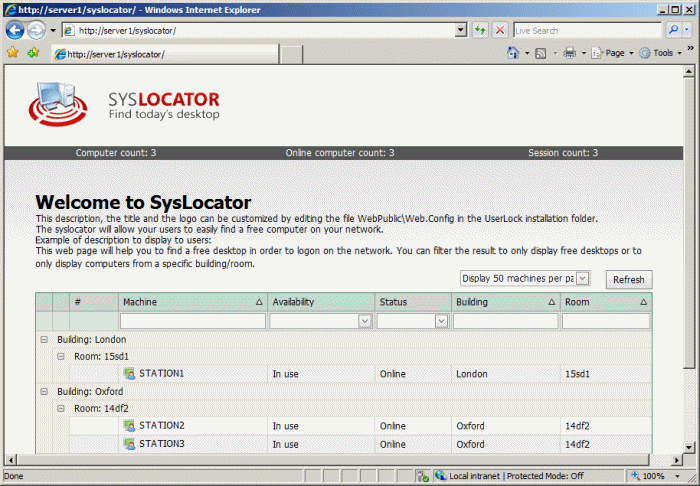The height and width of the screenshot is (486, 700).
Task: Collapse the Room: 15sd1 group
Action: (x=61, y=357)
